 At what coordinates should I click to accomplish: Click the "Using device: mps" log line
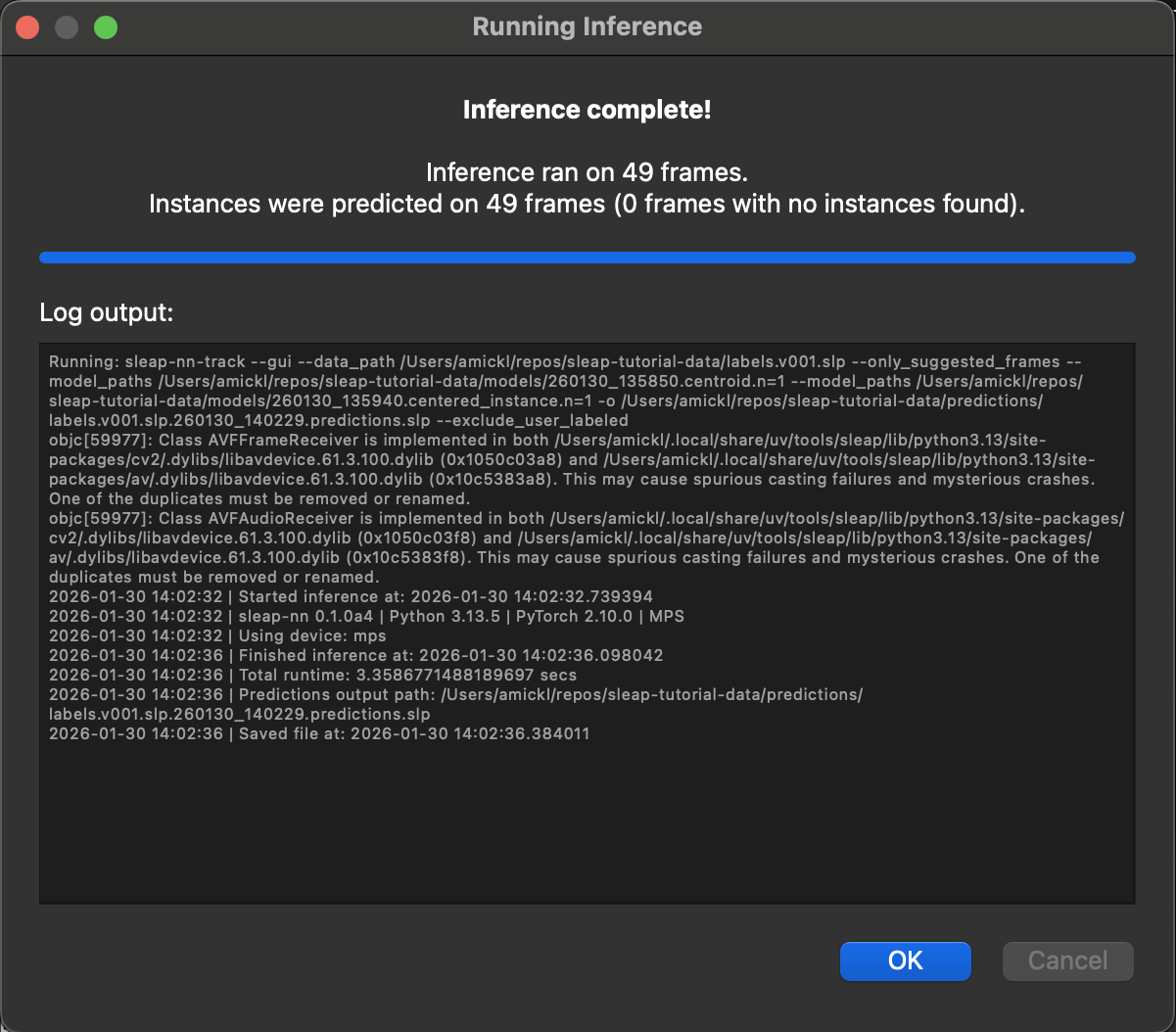[x=217, y=635]
